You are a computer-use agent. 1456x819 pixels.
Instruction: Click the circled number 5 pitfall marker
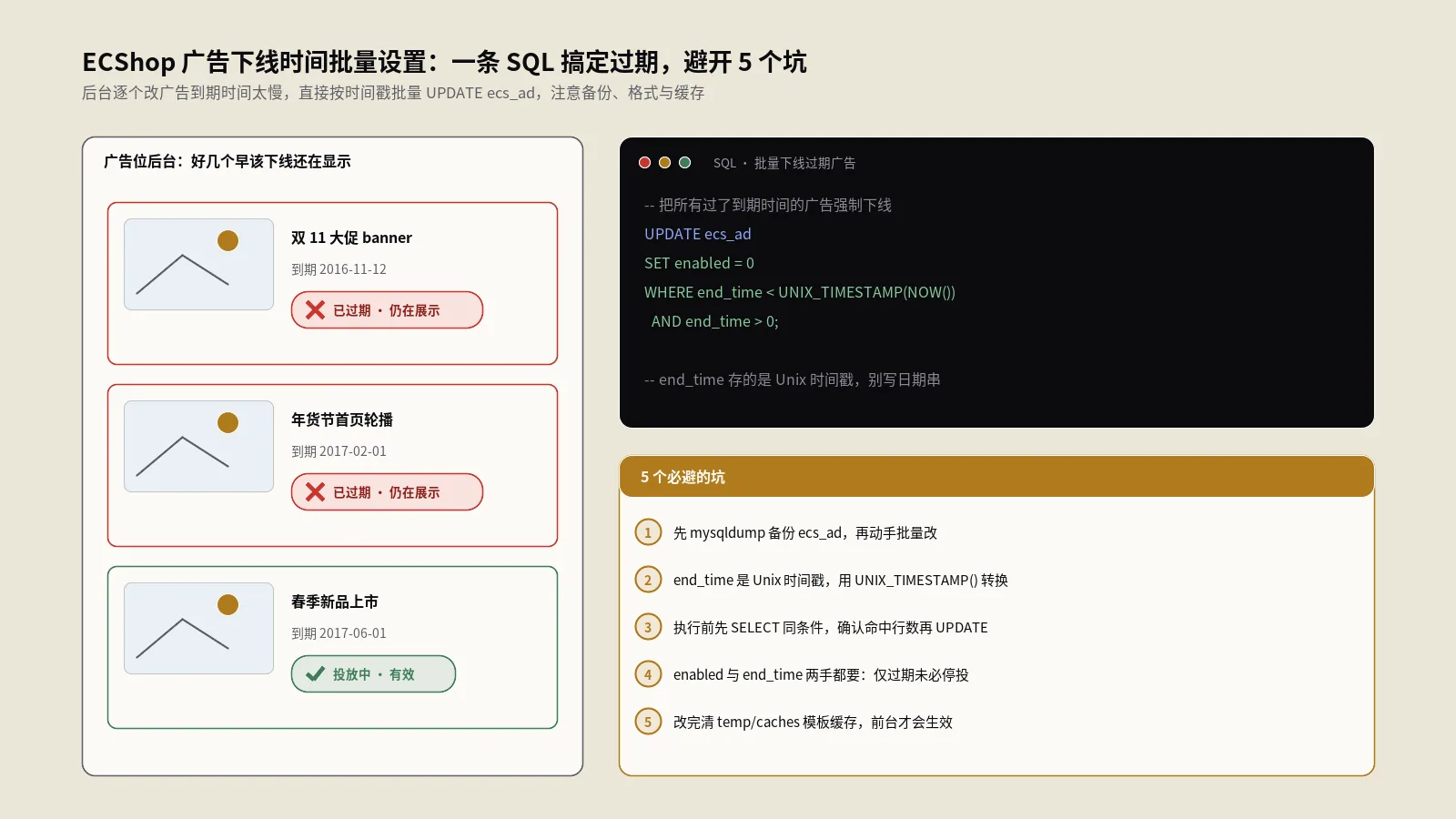(x=648, y=722)
